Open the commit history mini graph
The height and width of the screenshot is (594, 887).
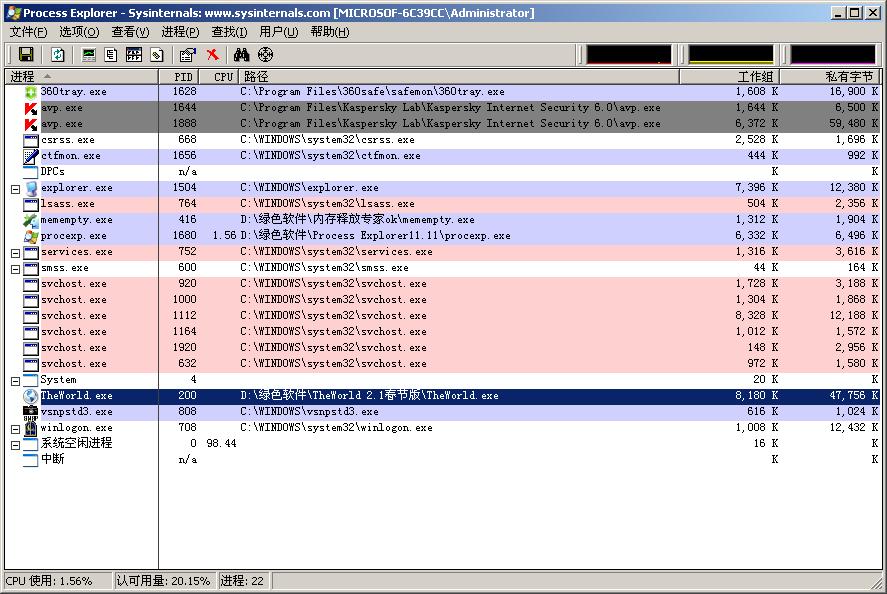pos(730,54)
